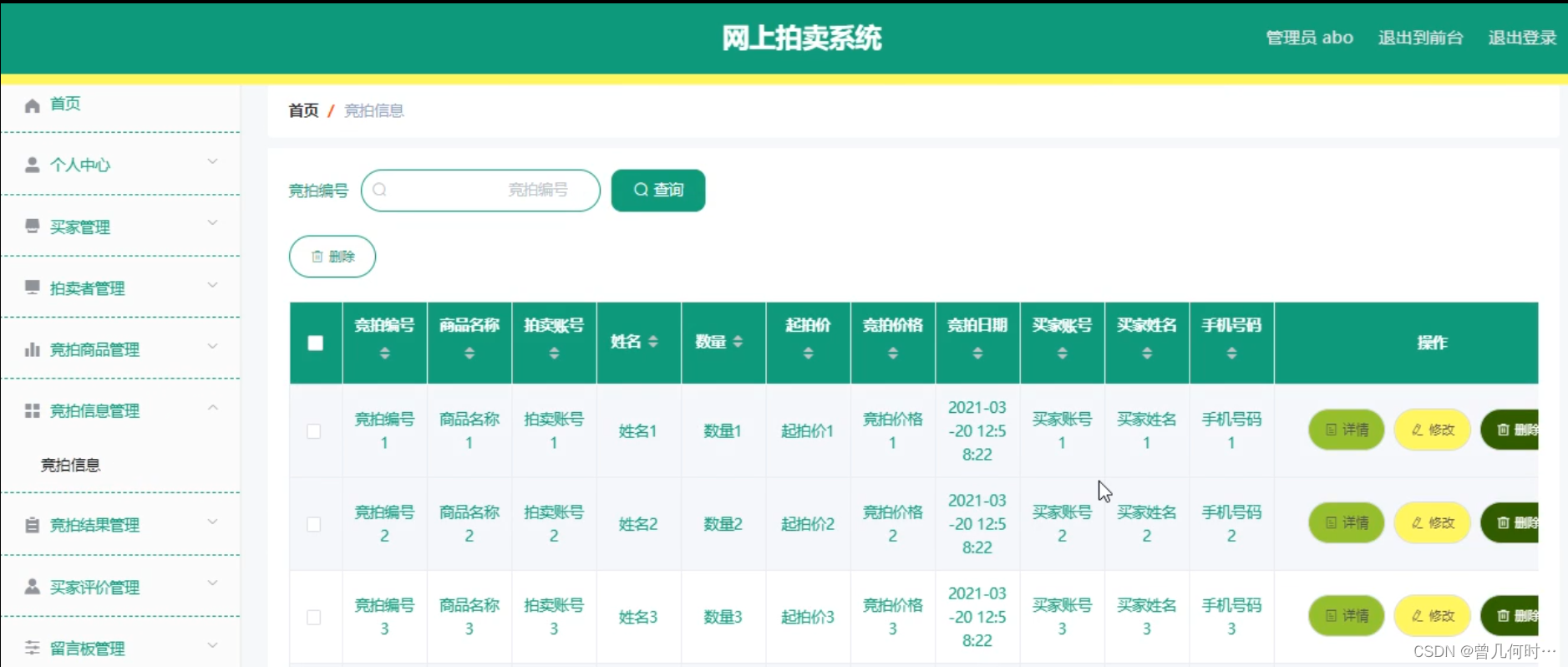This screenshot has height=667, width=1568.
Task: Click the clipboard icon for 竞拍结果管理
Action: 33,525
